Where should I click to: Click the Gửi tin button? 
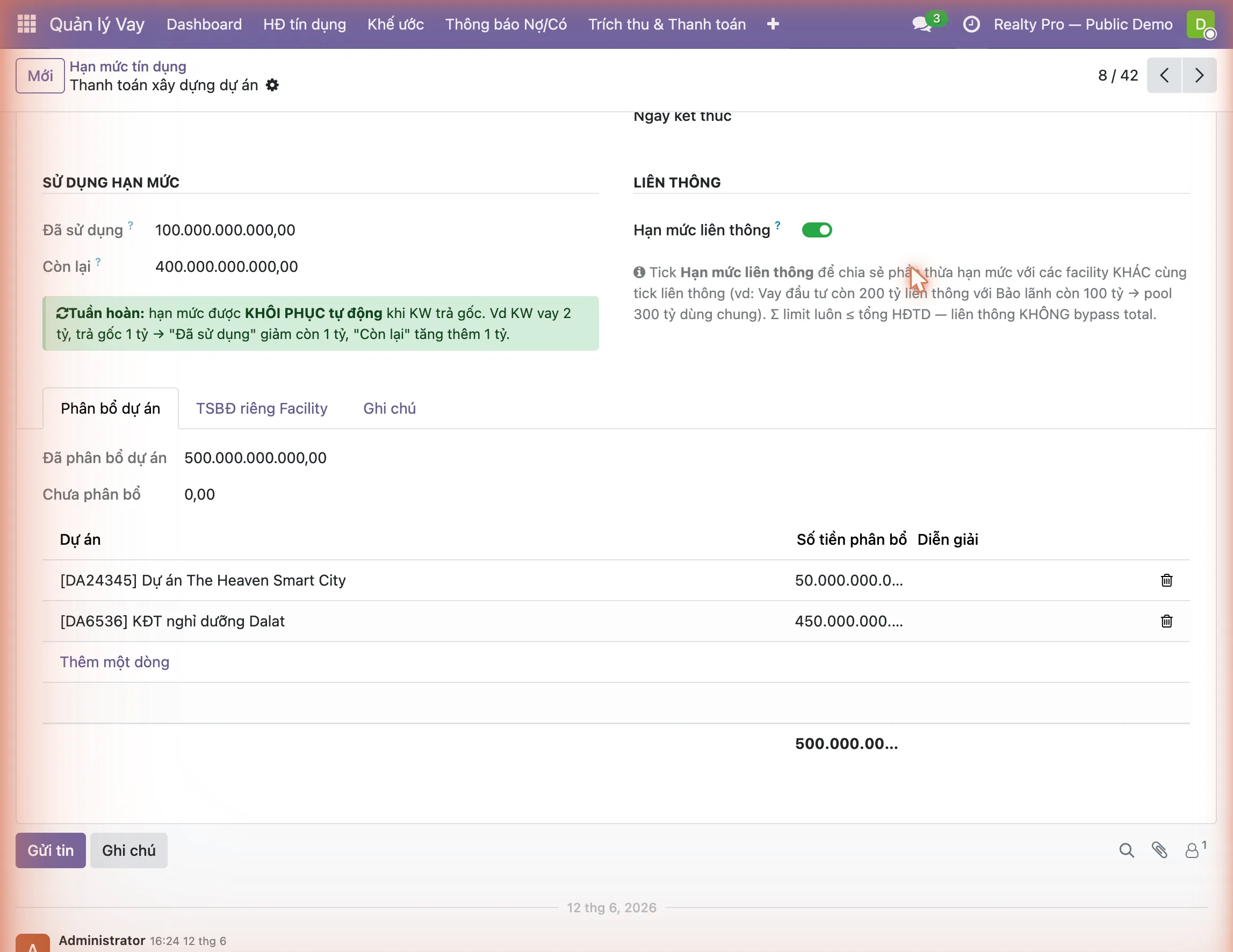coord(51,850)
